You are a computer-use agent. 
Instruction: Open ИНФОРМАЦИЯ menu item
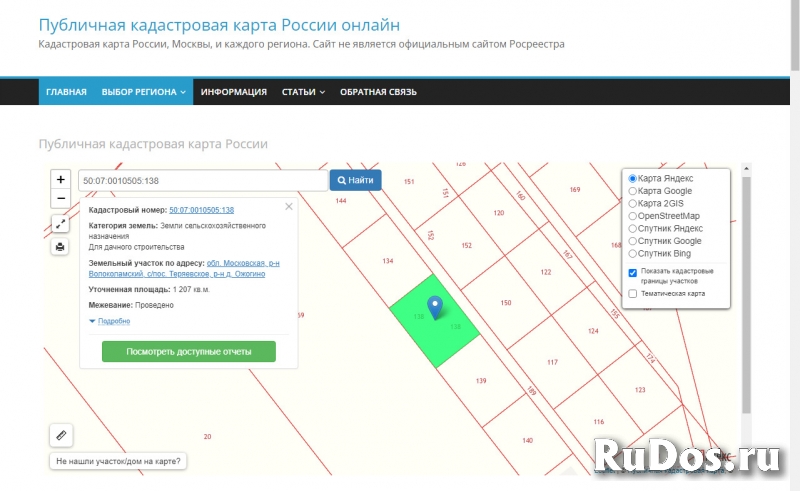(x=234, y=92)
